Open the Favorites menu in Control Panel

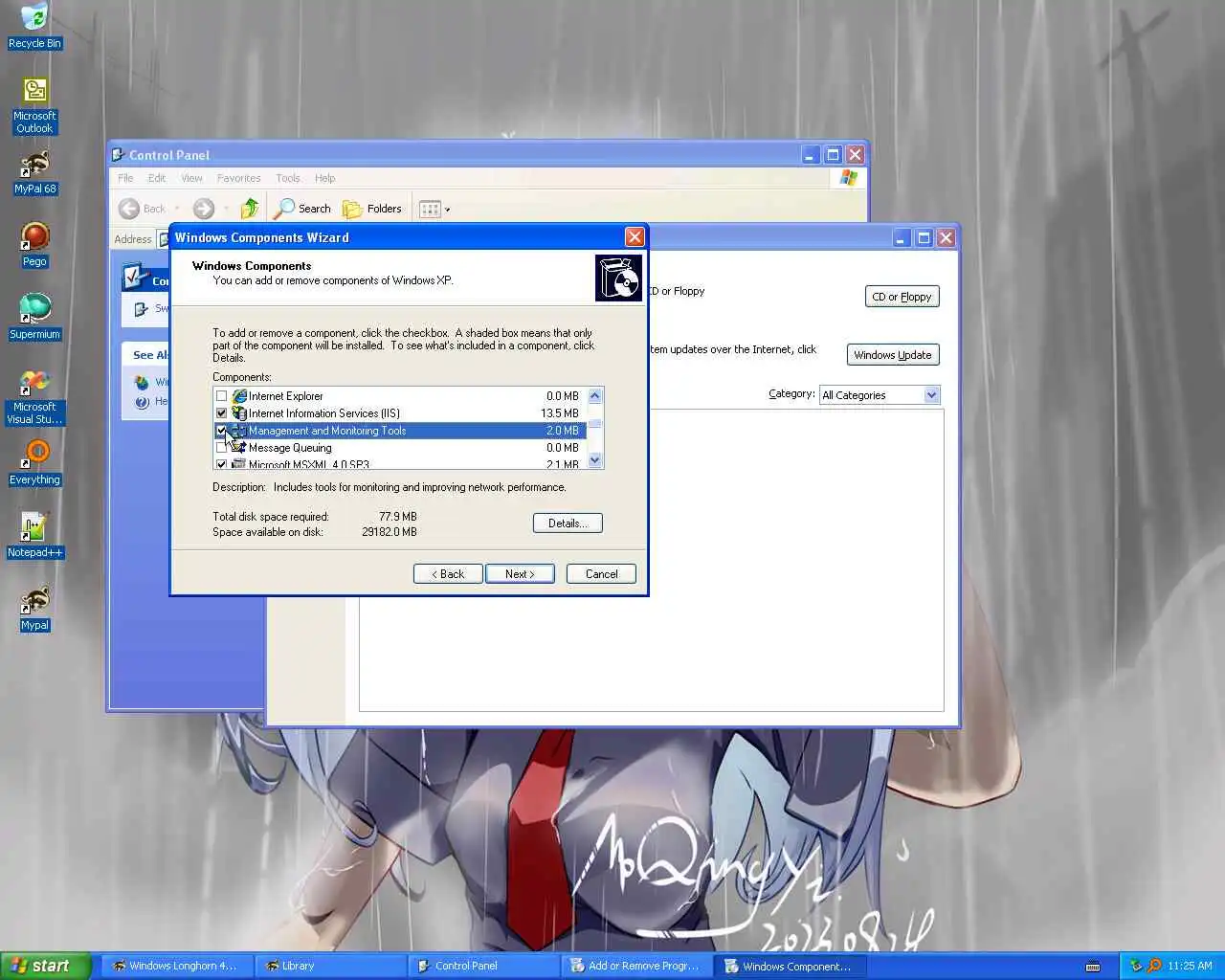point(238,178)
